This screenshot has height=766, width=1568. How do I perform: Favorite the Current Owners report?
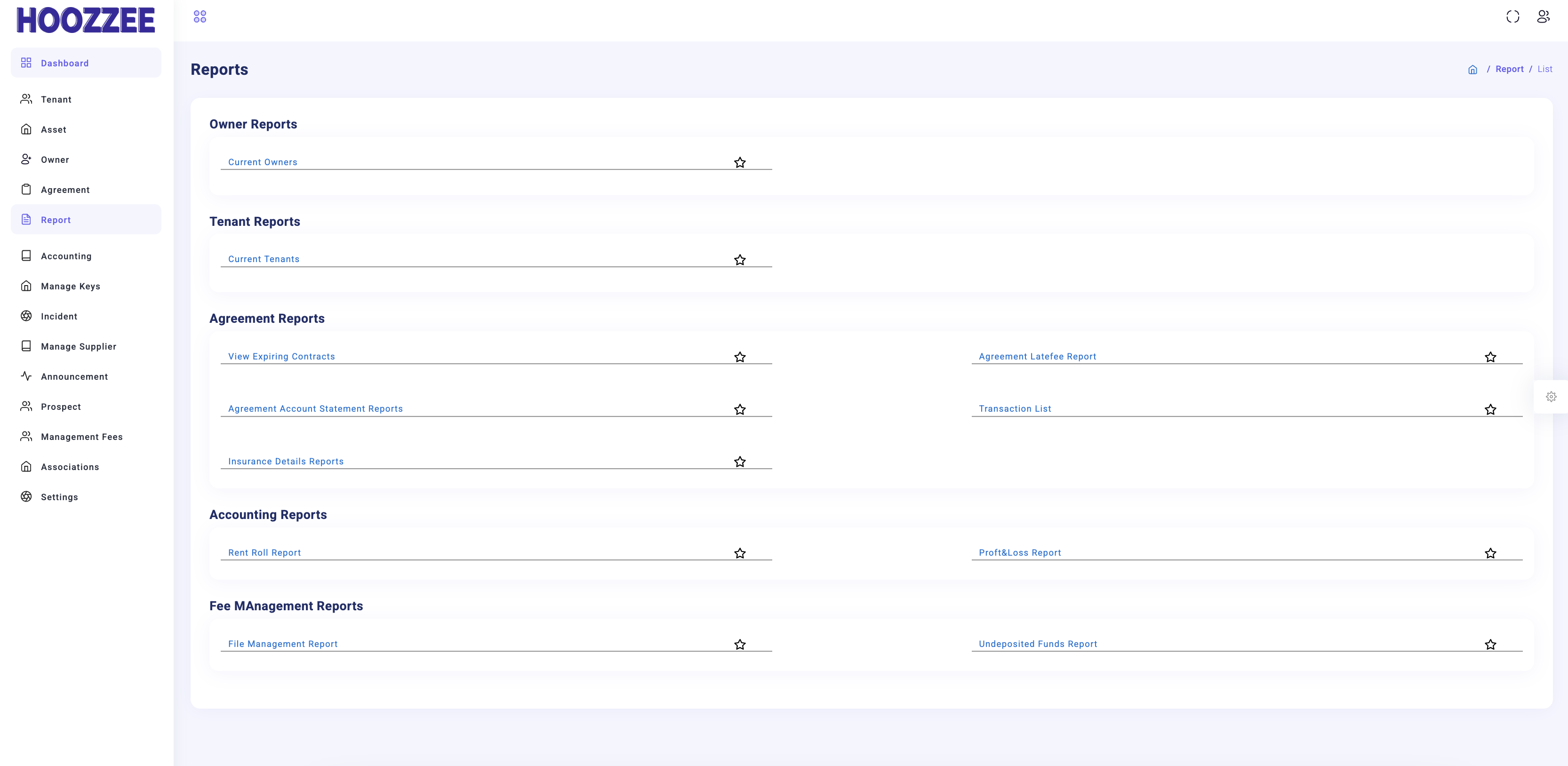740,162
